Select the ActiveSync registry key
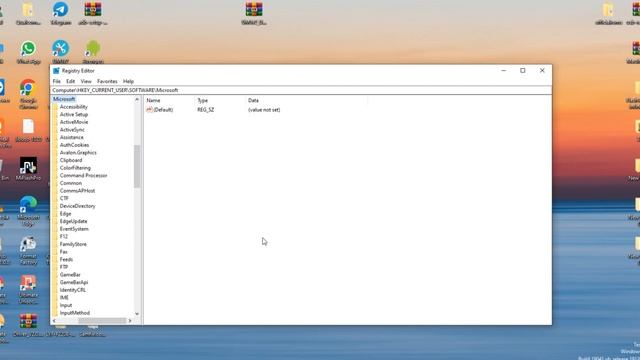This screenshot has width=640, height=360. tap(72, 130)
